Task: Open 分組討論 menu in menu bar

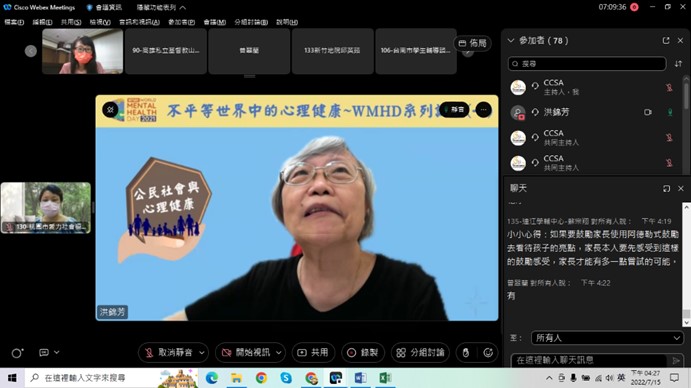Action: (x=251, y=22)
